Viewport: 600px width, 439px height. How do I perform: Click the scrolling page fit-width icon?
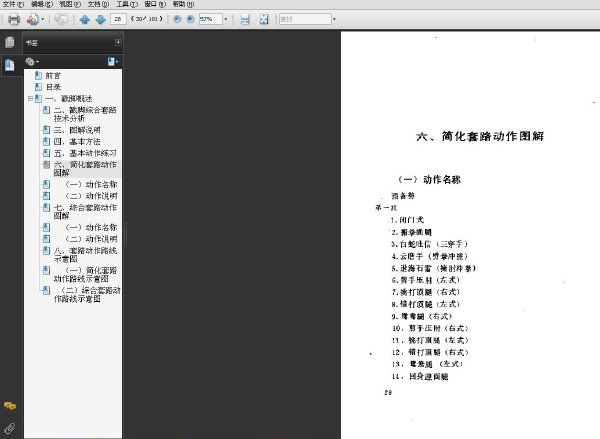click(245, 19)
